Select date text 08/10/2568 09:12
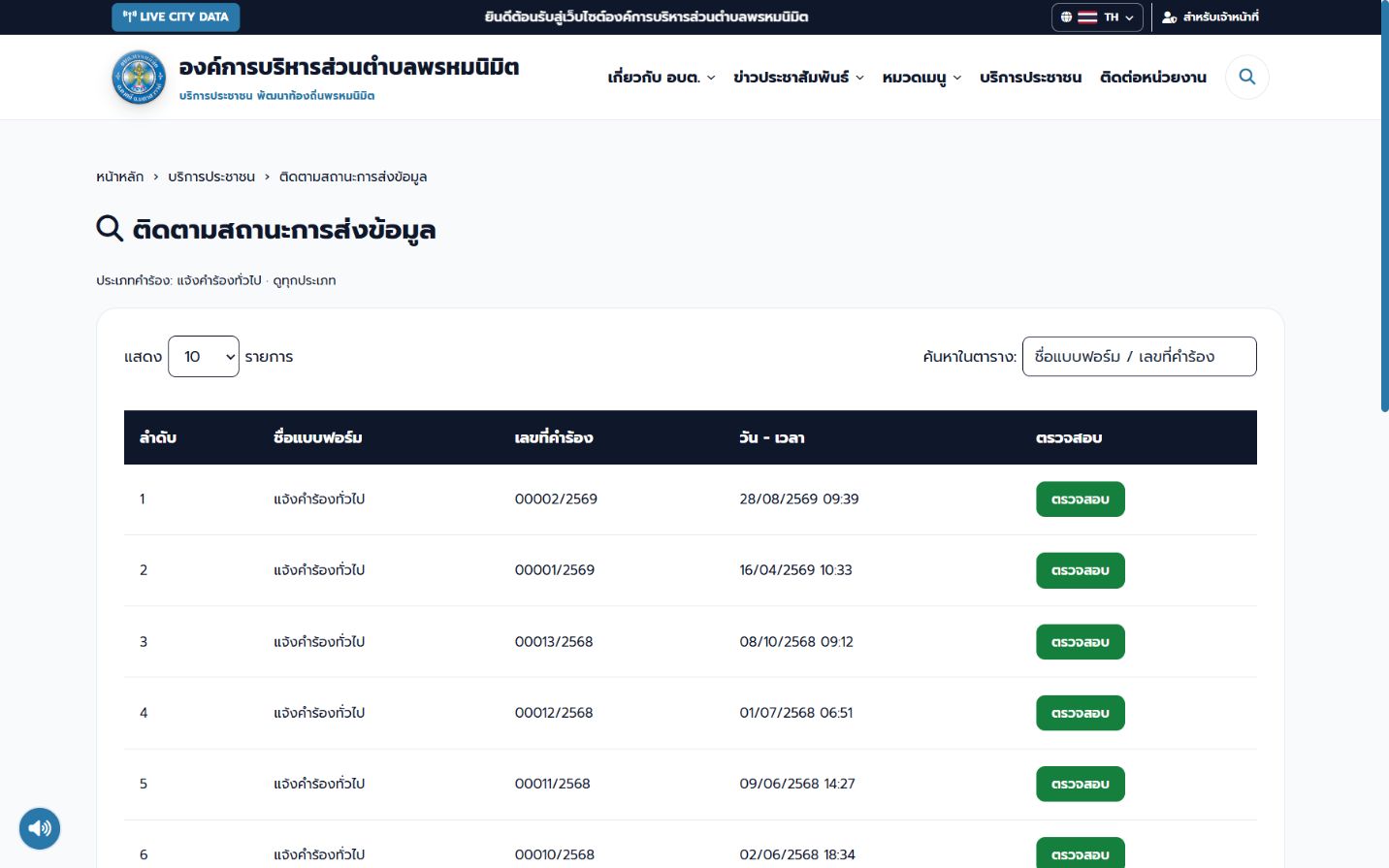Image resolution: width=1389 pixels, height=868 pixels. tap(796, 642)
